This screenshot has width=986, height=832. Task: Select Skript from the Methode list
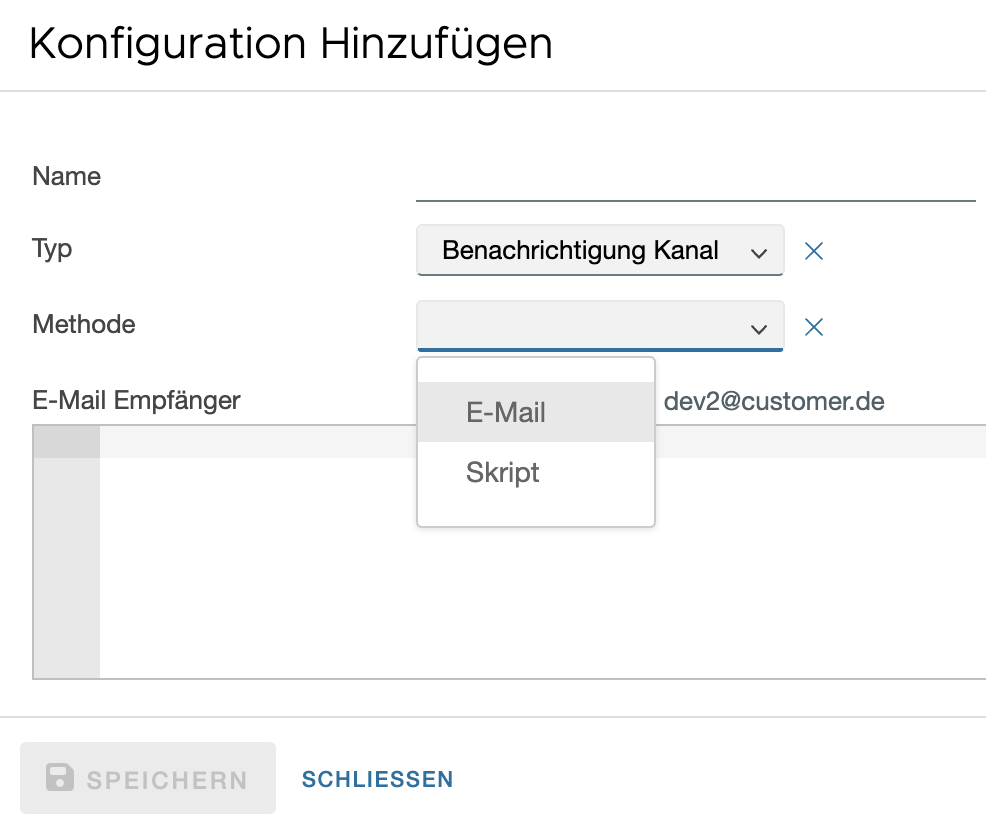tap(502, 472)
